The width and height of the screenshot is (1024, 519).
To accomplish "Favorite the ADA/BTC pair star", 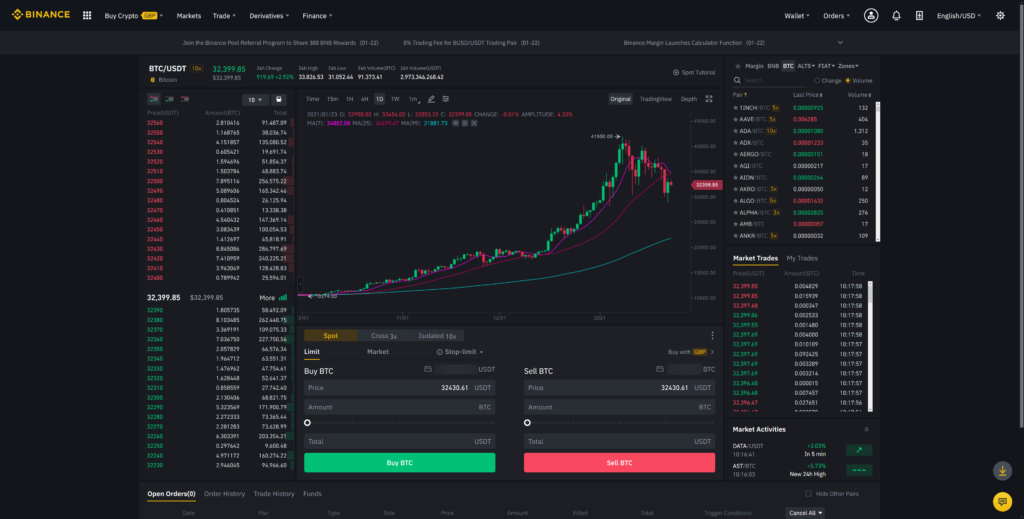I will click(735, 131).
